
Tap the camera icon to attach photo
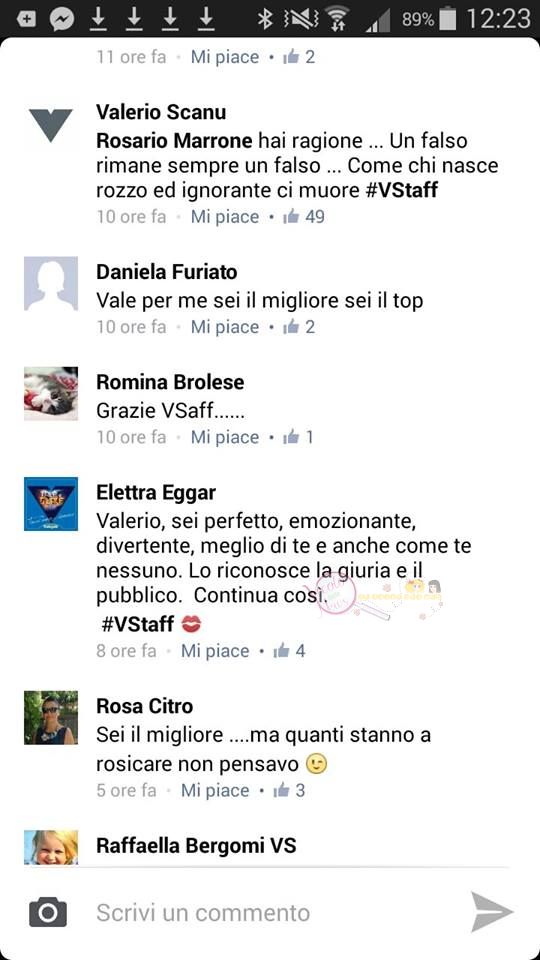[48, 913]
